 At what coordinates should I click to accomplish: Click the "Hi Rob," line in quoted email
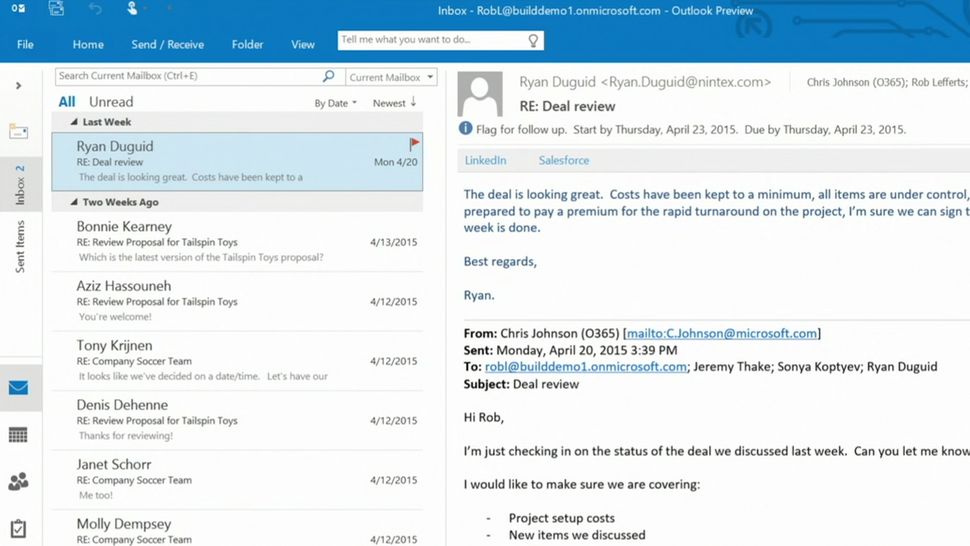coord(484,417)
